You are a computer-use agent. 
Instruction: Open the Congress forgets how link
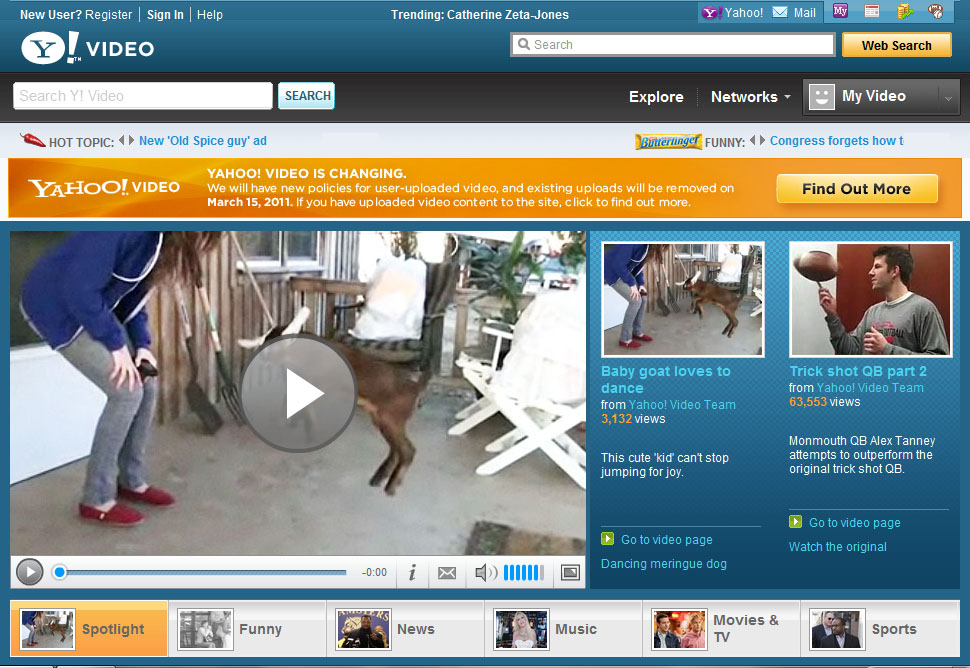point(836,141)
